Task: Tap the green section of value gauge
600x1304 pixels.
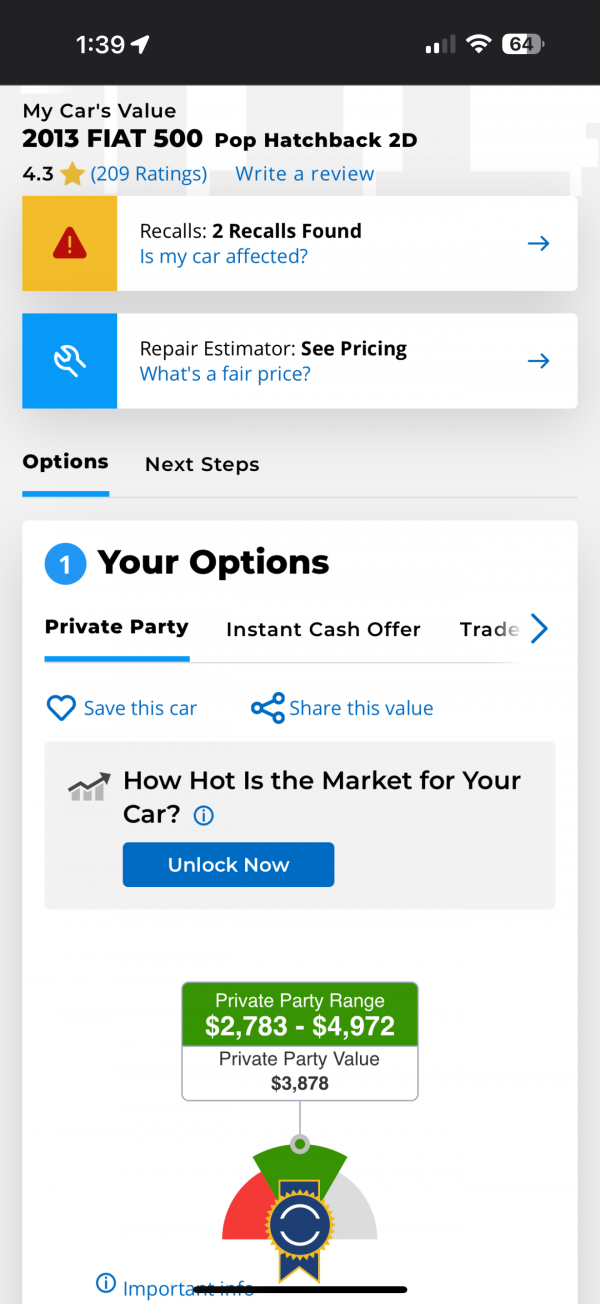Action: (299, 1165)
